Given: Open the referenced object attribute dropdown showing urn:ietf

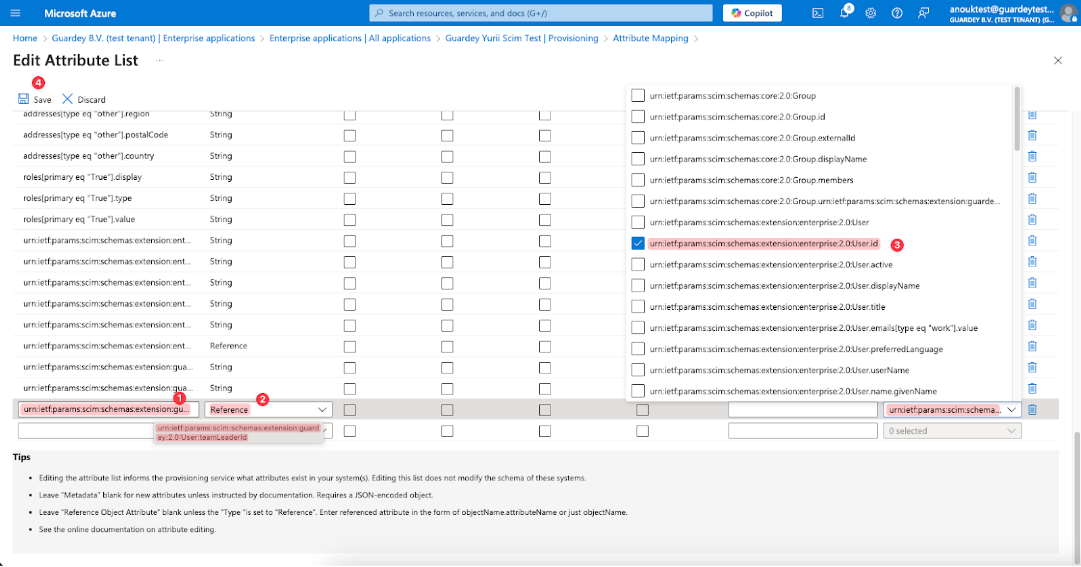Looking at the screenshot, I should (953, 409).
